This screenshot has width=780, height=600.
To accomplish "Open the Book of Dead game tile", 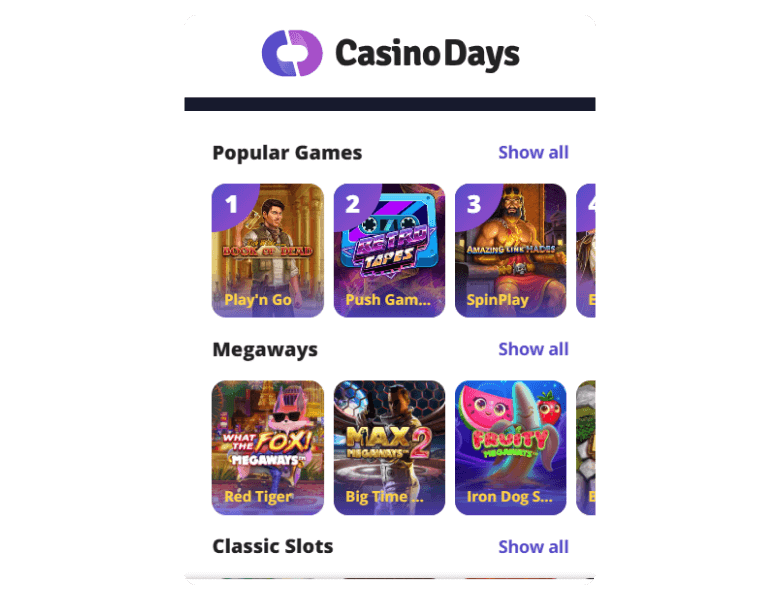I will pyautogui.click(x=268, y=250).
